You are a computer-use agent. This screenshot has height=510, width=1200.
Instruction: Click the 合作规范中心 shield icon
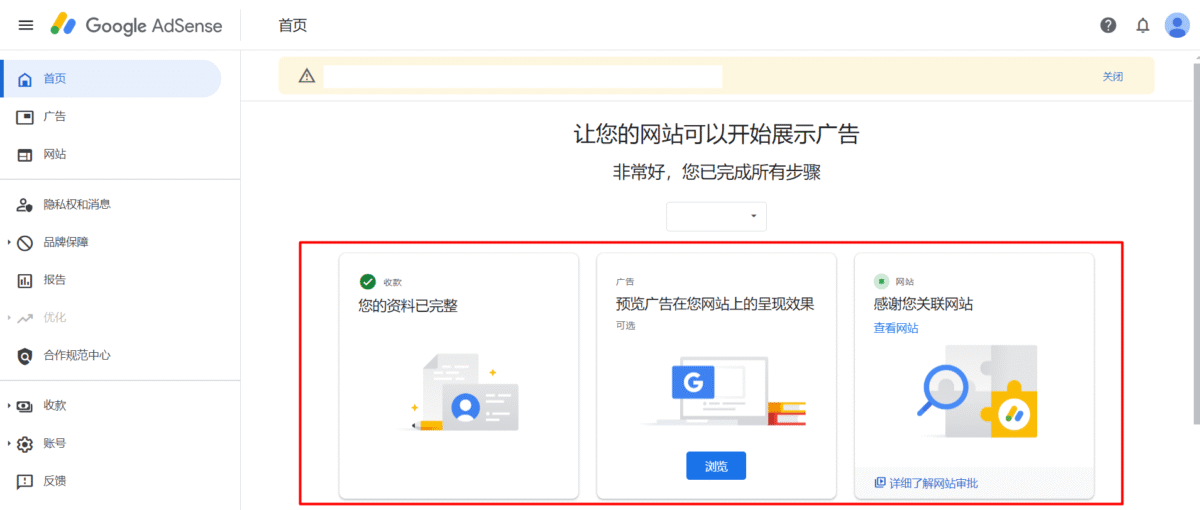coord(25,356)
